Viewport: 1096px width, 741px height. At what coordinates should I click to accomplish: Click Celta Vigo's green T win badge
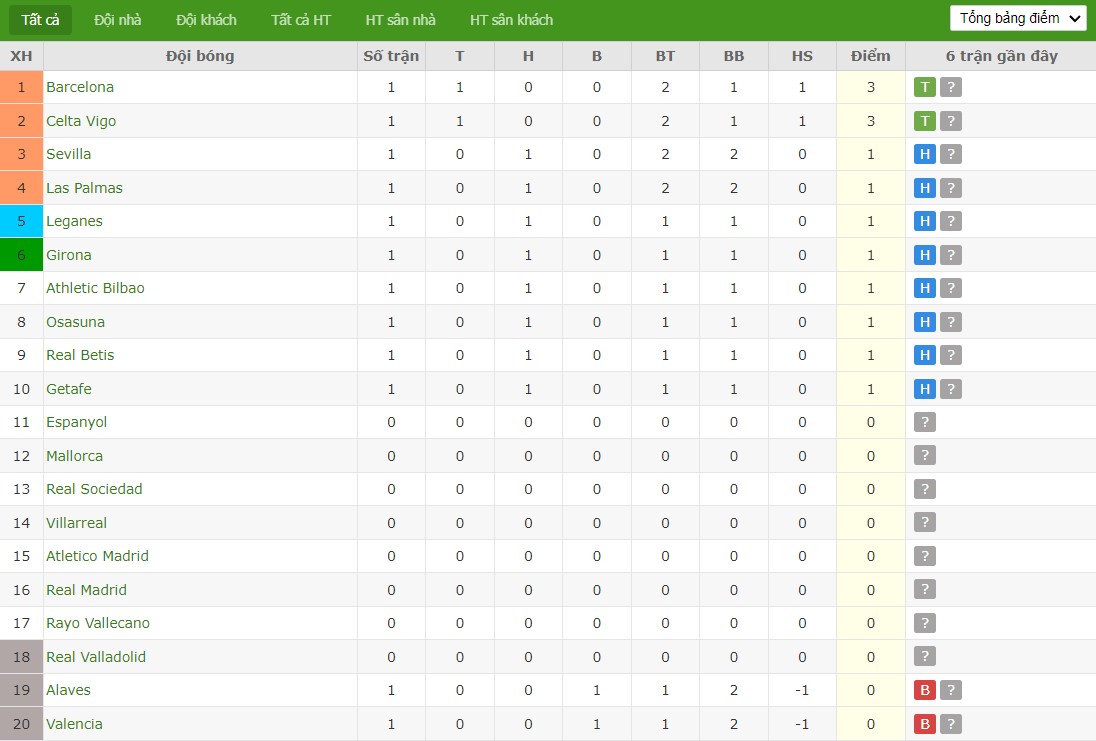point(925,121)
